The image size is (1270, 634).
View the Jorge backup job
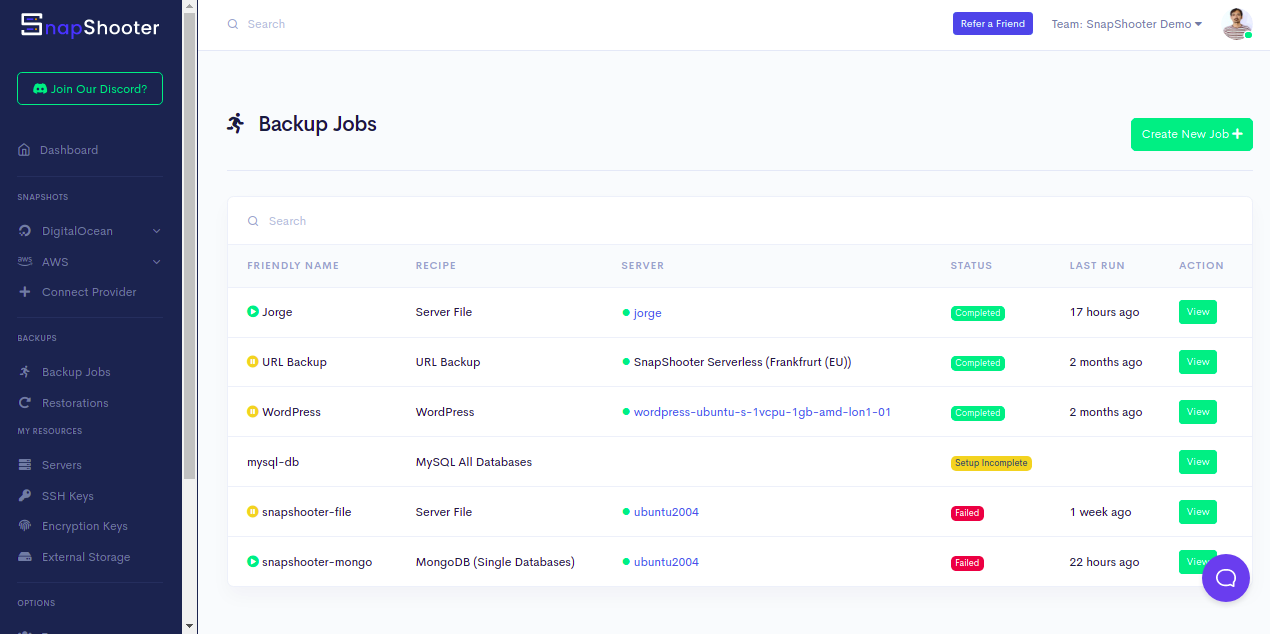coord(1197,312)
